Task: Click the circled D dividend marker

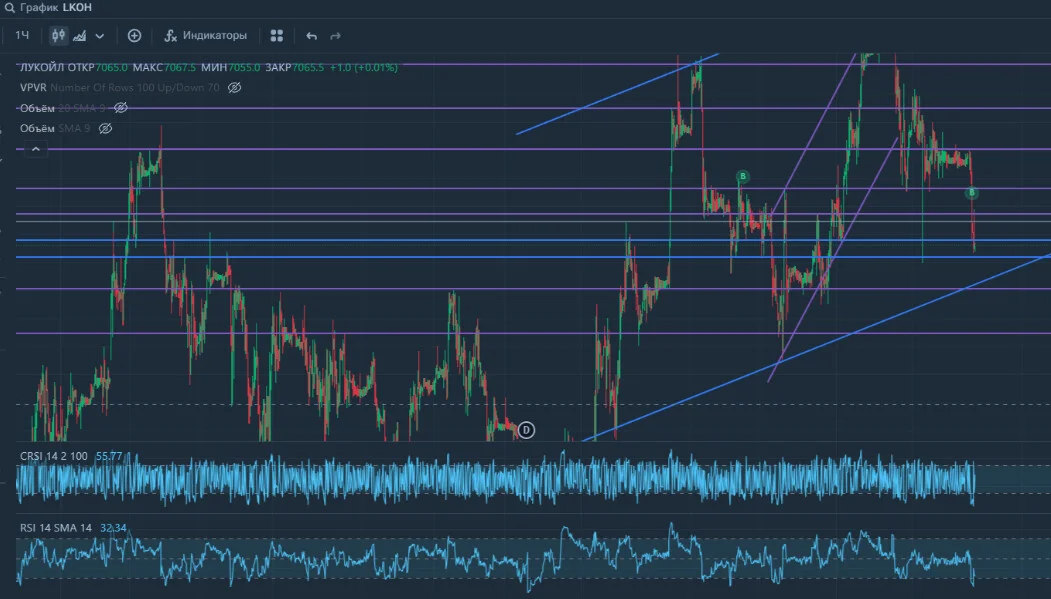Action: pos(527,430)
